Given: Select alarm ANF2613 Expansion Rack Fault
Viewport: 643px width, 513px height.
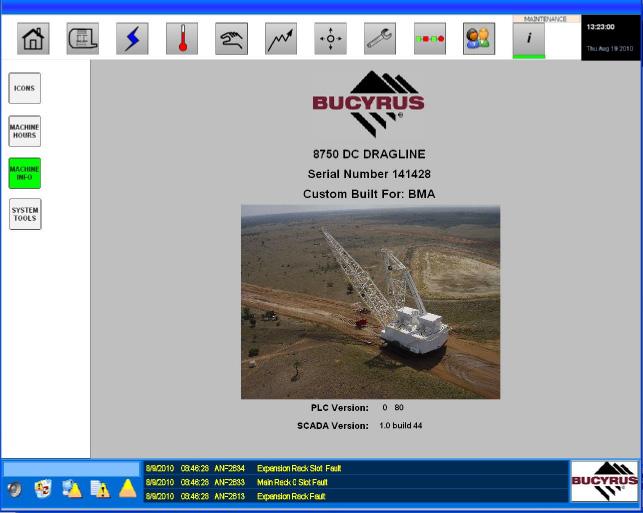Looking at the screenshot, I should 356,496.
